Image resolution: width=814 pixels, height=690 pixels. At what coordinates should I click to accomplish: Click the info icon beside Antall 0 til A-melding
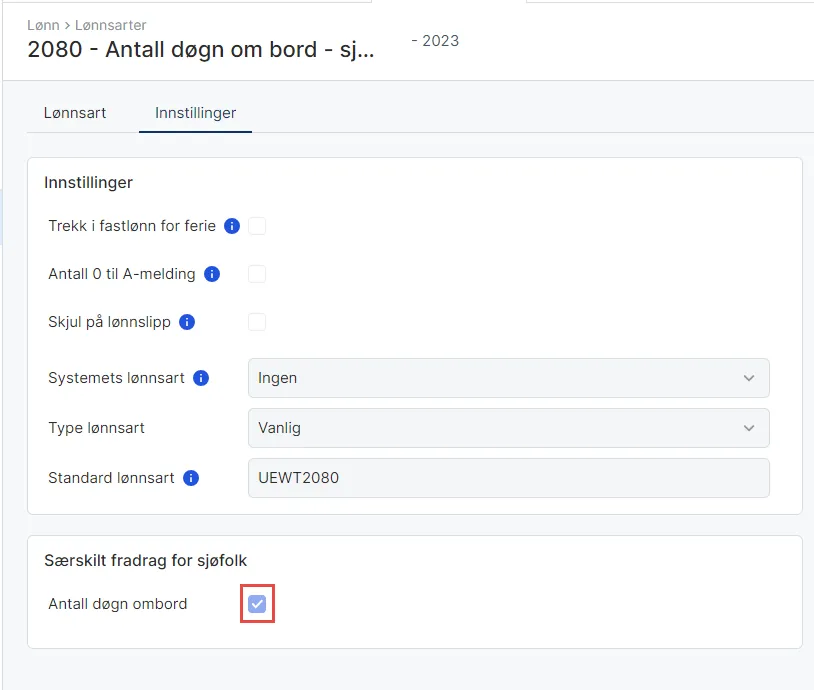(211, 274)
